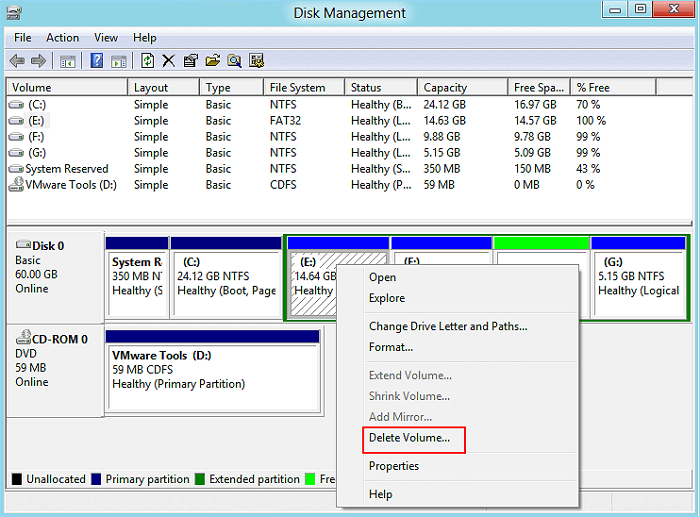
Task: Click the green Extended partition legend swatch
Action: [200, 479]
